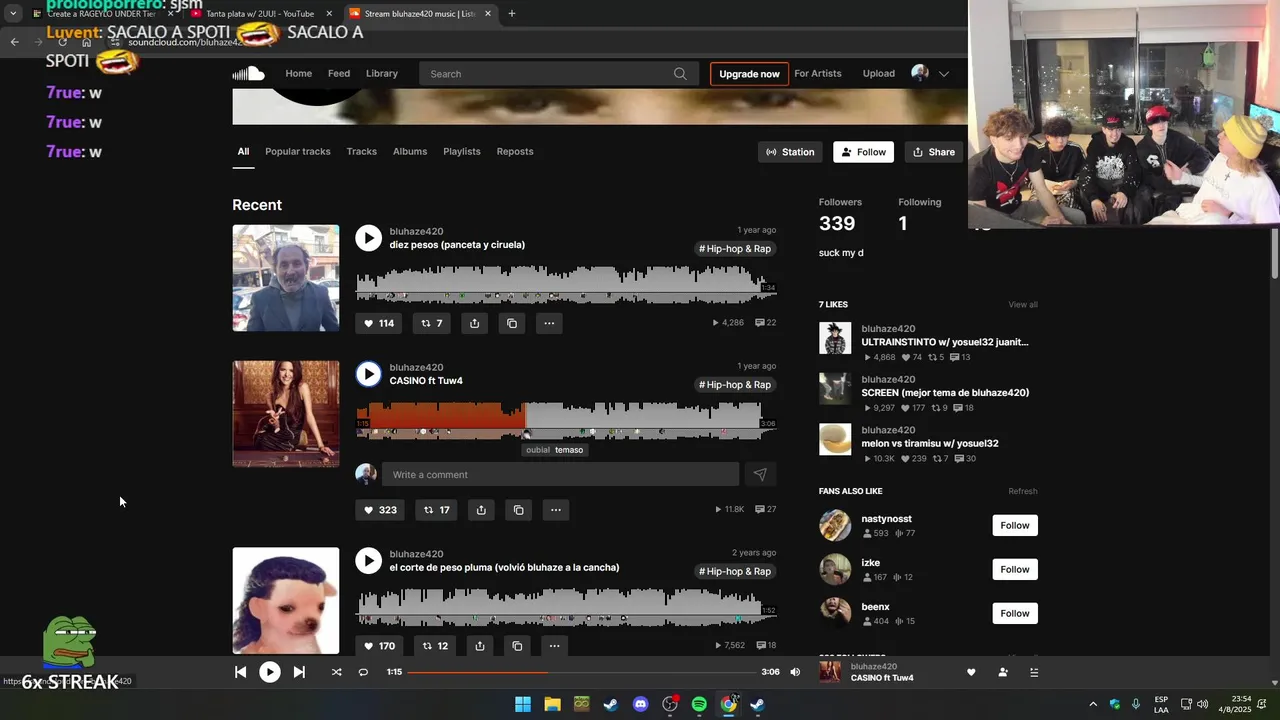Play track diez pesos (panceta y ciruela)
The image size is (1280, 720).
tap(368, 238)
